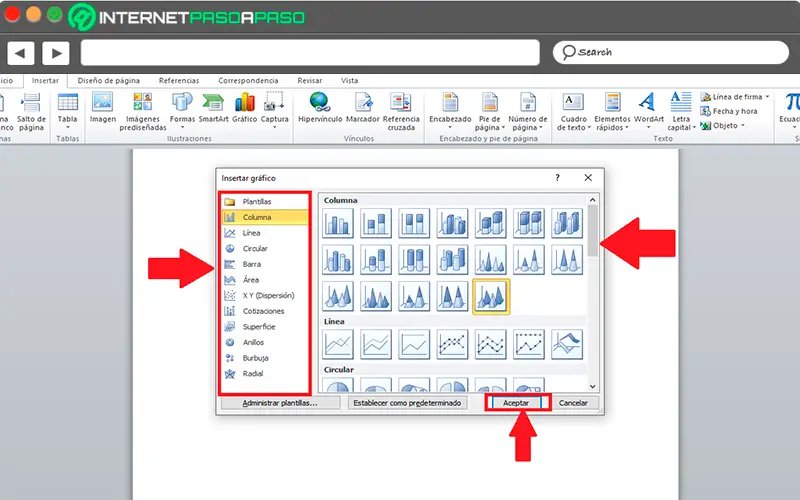Insert a SmartArt graphic
Viewport: 800px width, 500px height.
point(213,108)
